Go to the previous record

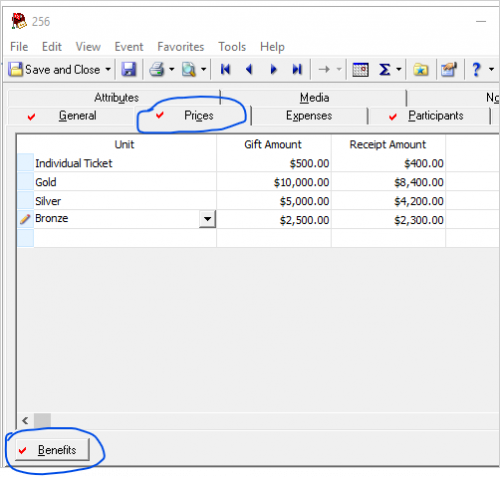point(249,70)
